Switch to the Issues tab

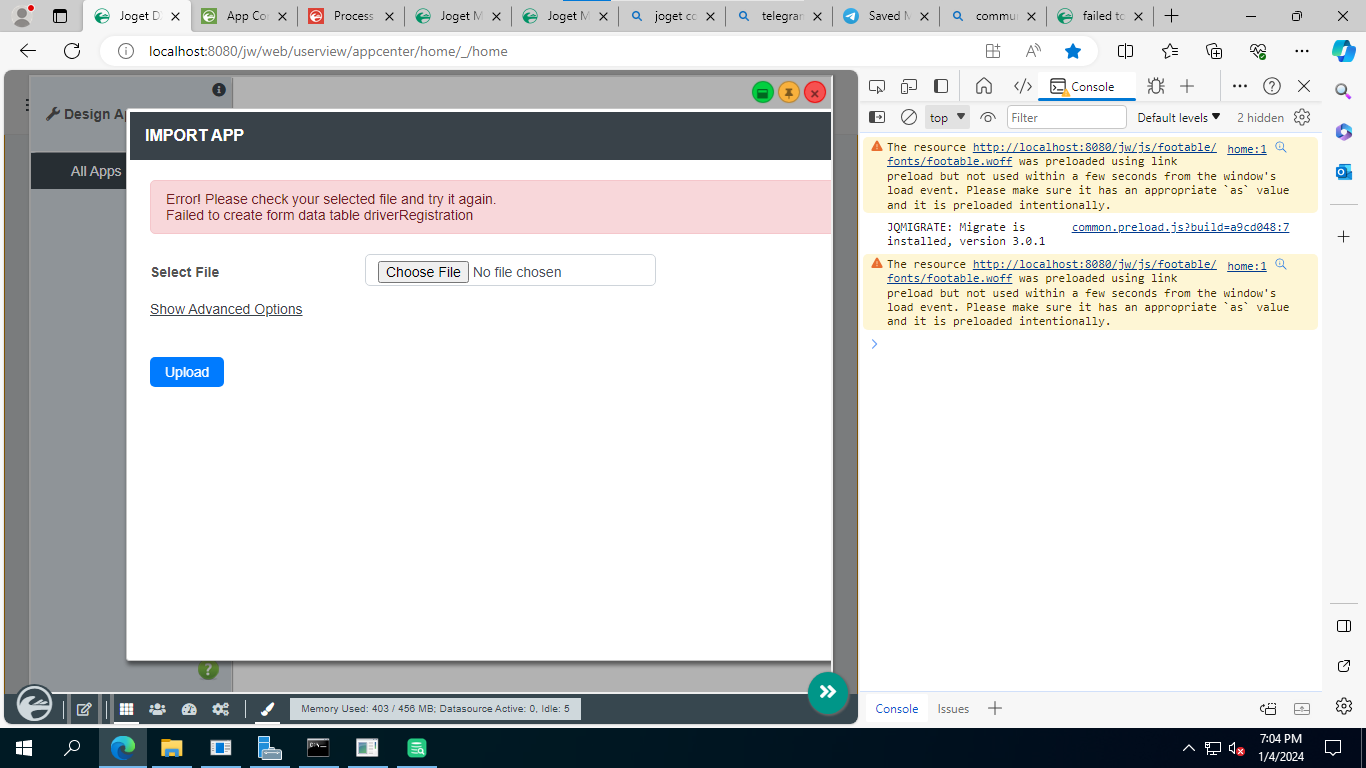952,708
